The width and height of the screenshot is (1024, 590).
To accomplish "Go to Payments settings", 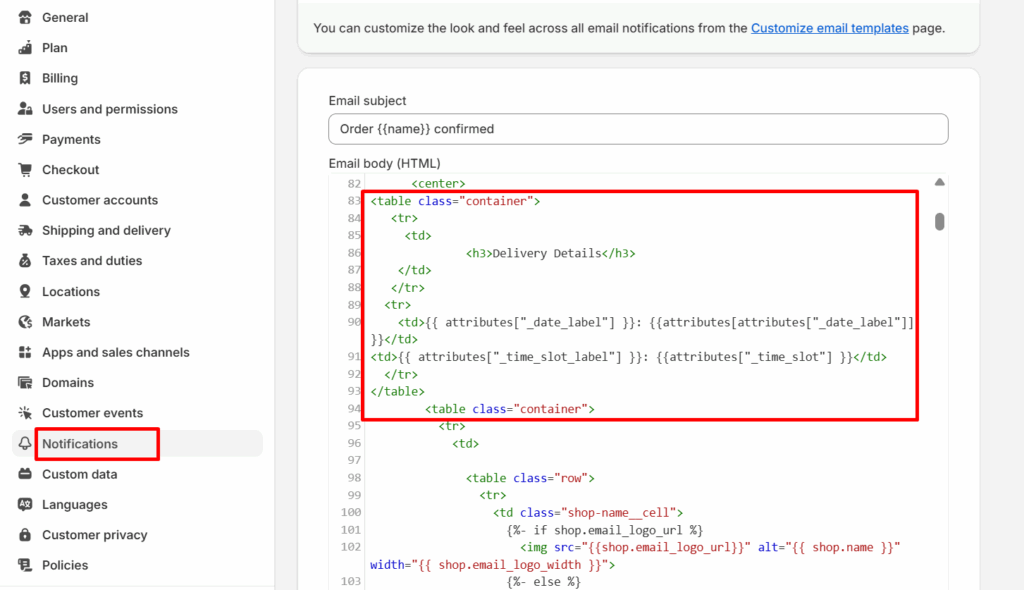I will tap(71, 139).
